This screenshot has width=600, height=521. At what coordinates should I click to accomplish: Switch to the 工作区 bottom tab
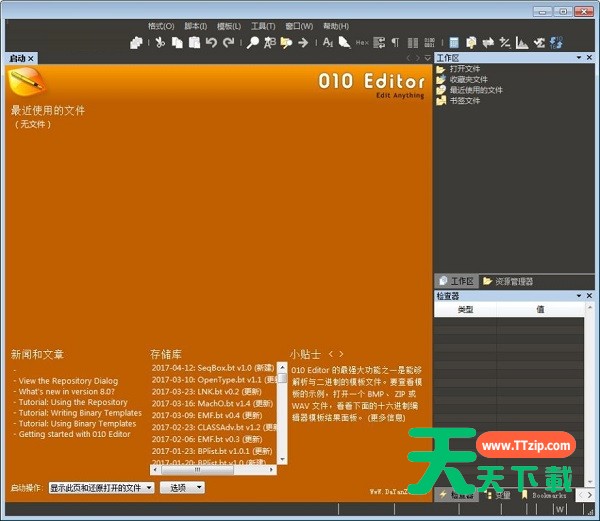[x=456, y=281]
